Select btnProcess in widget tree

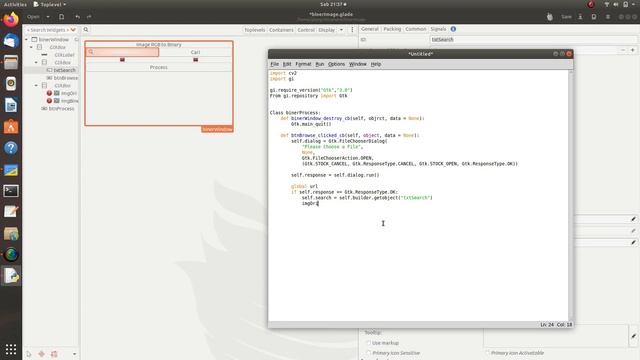[61, 109]
